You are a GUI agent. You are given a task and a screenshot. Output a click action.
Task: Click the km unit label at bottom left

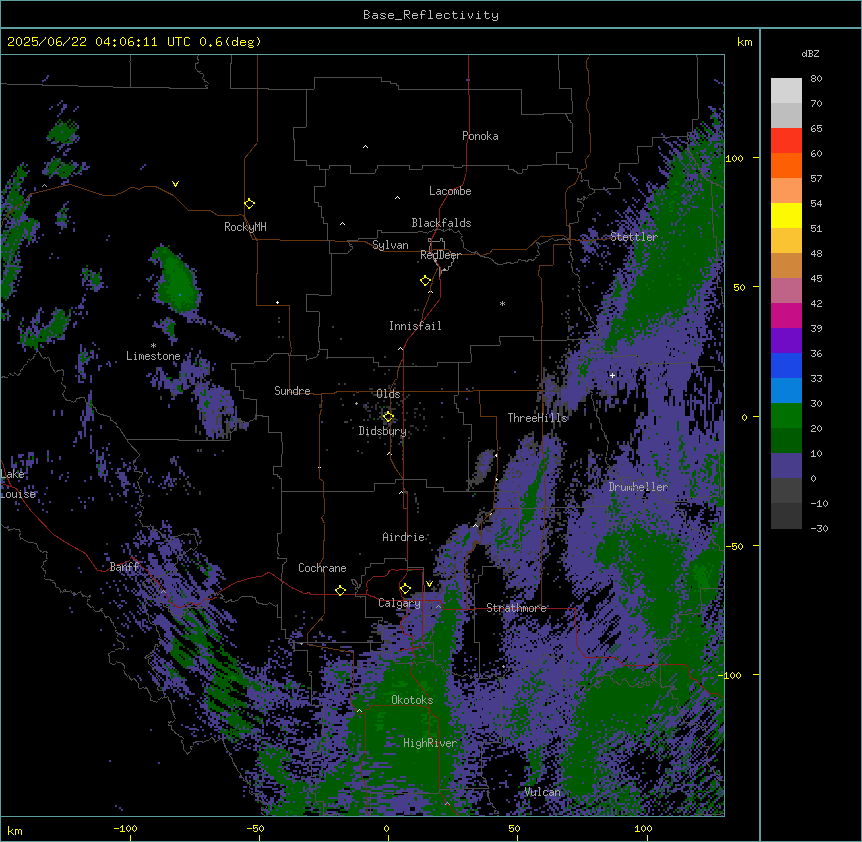pyautogui.click(x=15, y=830)
